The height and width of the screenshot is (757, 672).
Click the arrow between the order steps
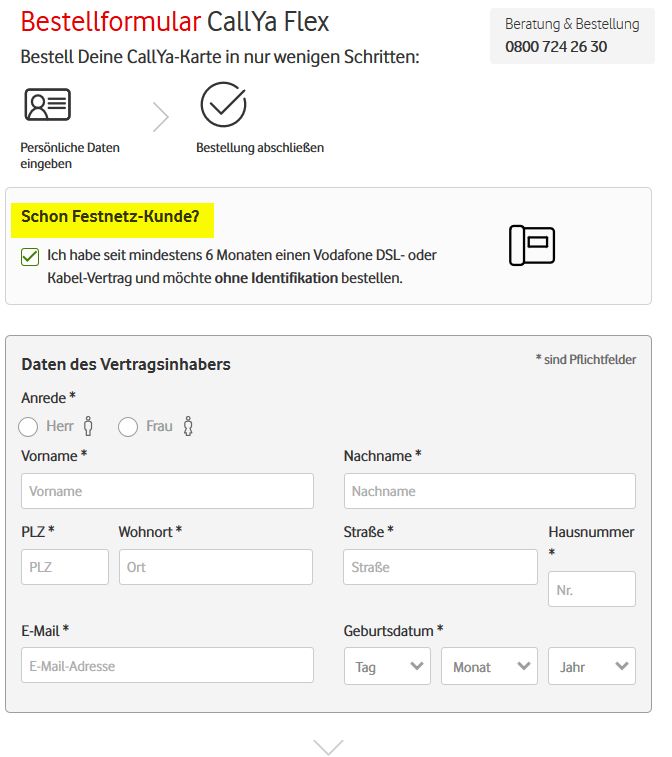[160, 117]
